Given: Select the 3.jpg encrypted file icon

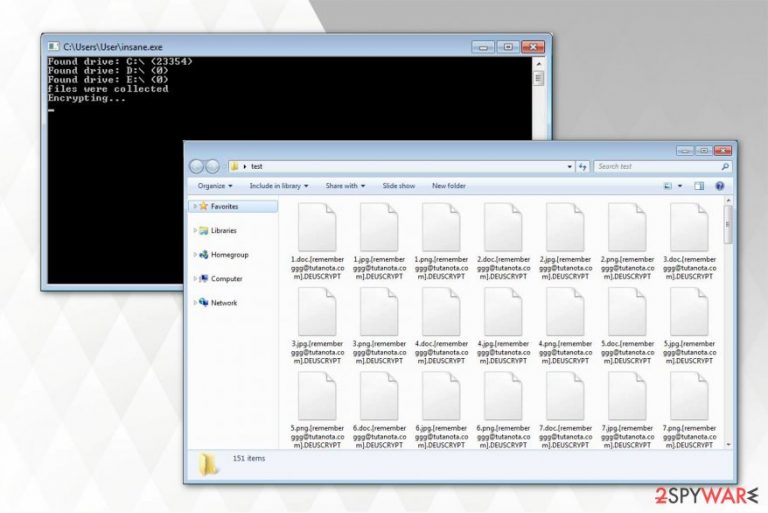Looking at the screenshot, I should 317,312.
